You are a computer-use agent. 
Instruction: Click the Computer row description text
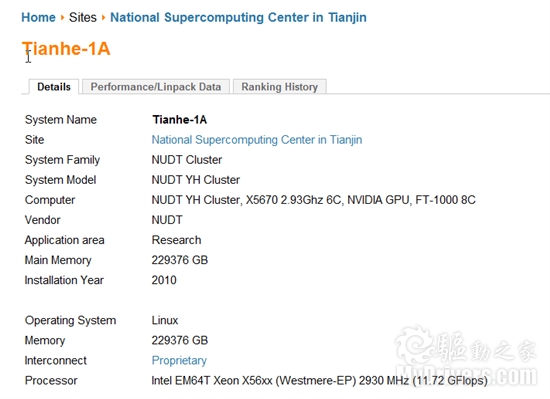(313, 200)
